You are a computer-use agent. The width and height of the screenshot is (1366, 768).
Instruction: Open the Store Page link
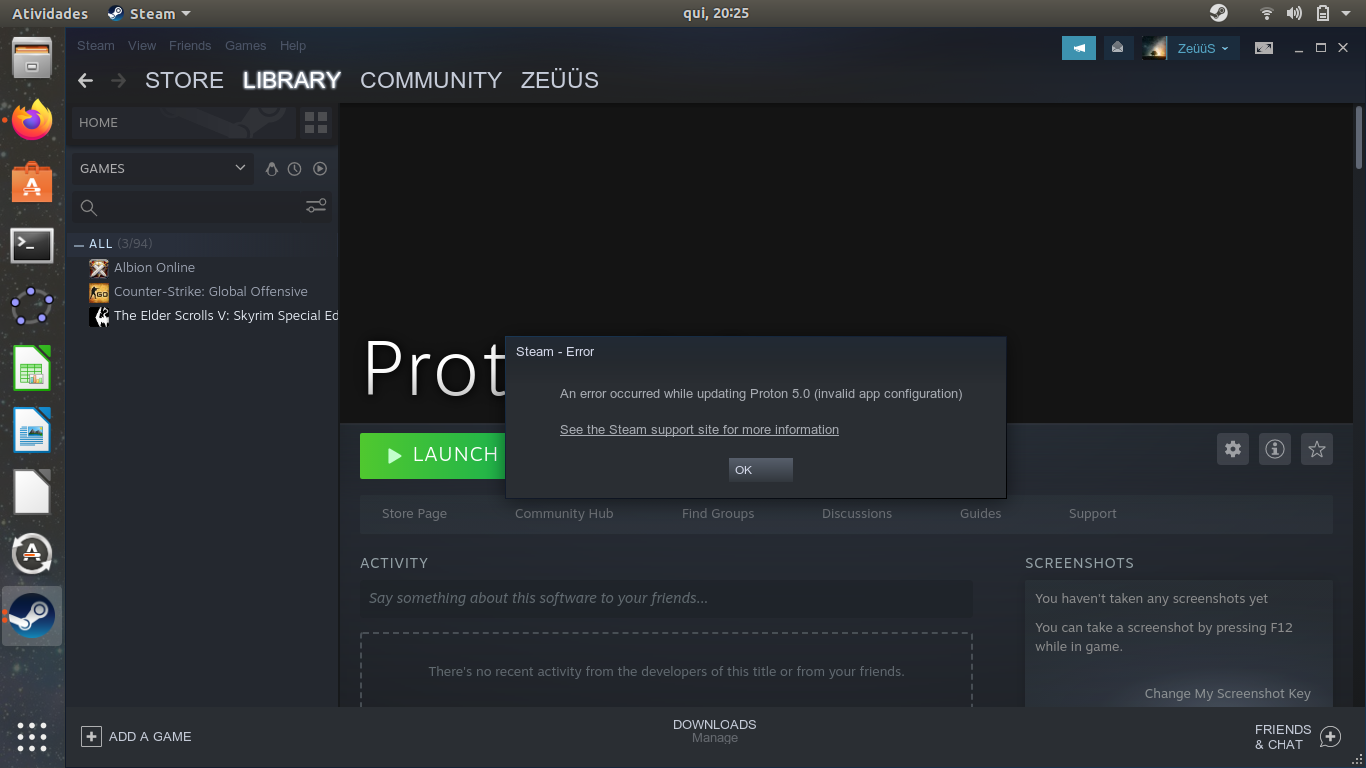click(414, 514)
